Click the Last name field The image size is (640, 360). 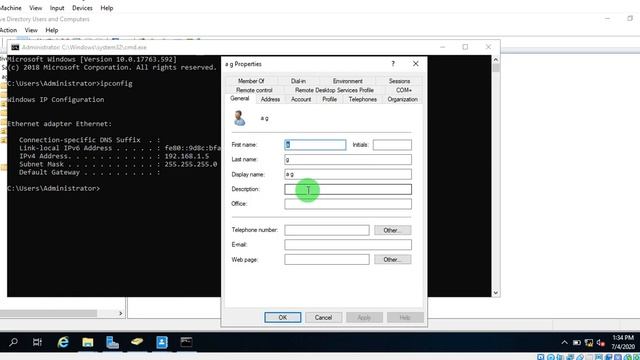click(348, 159)
